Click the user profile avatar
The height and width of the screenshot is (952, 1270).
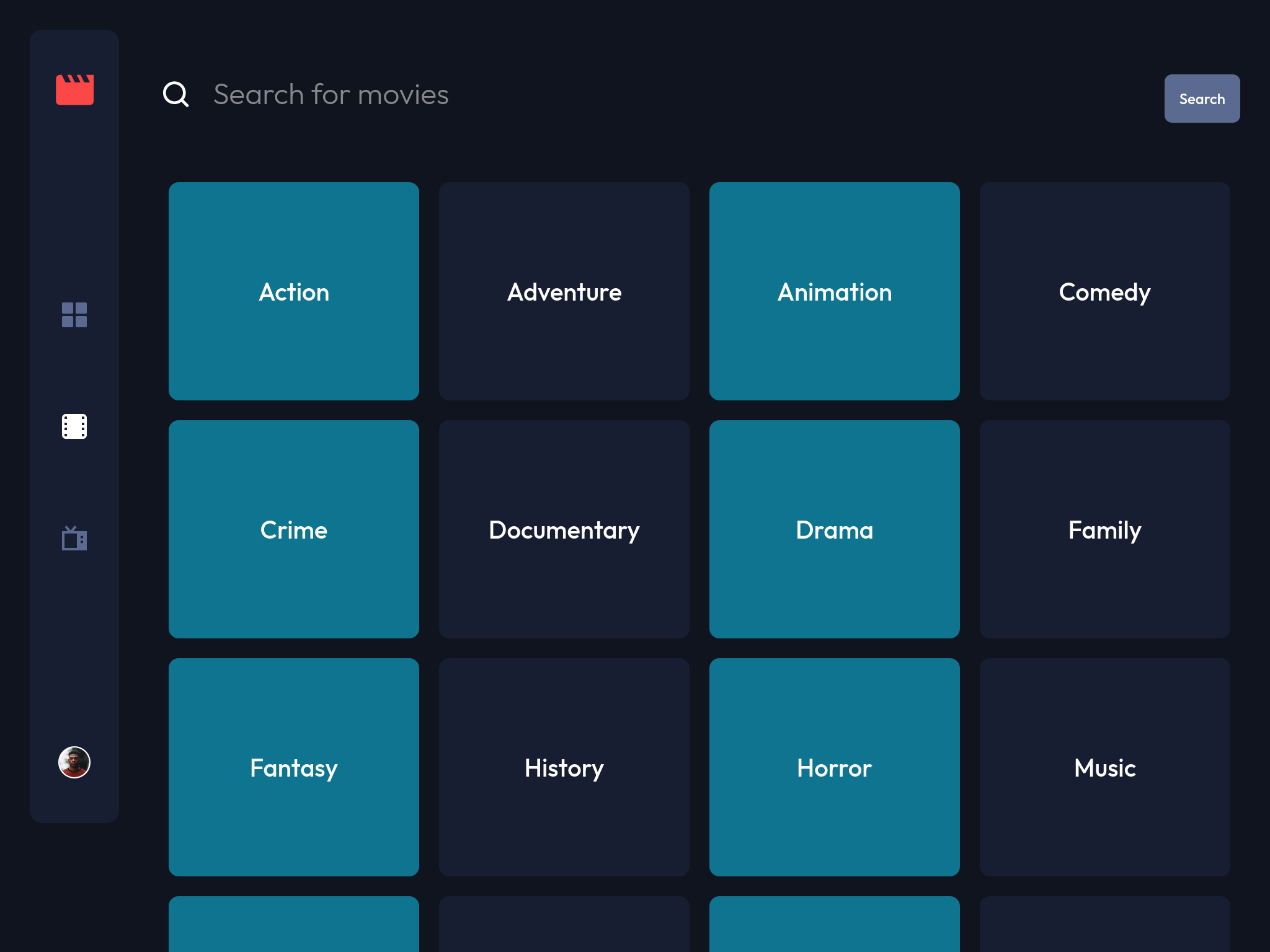point(74,762)
